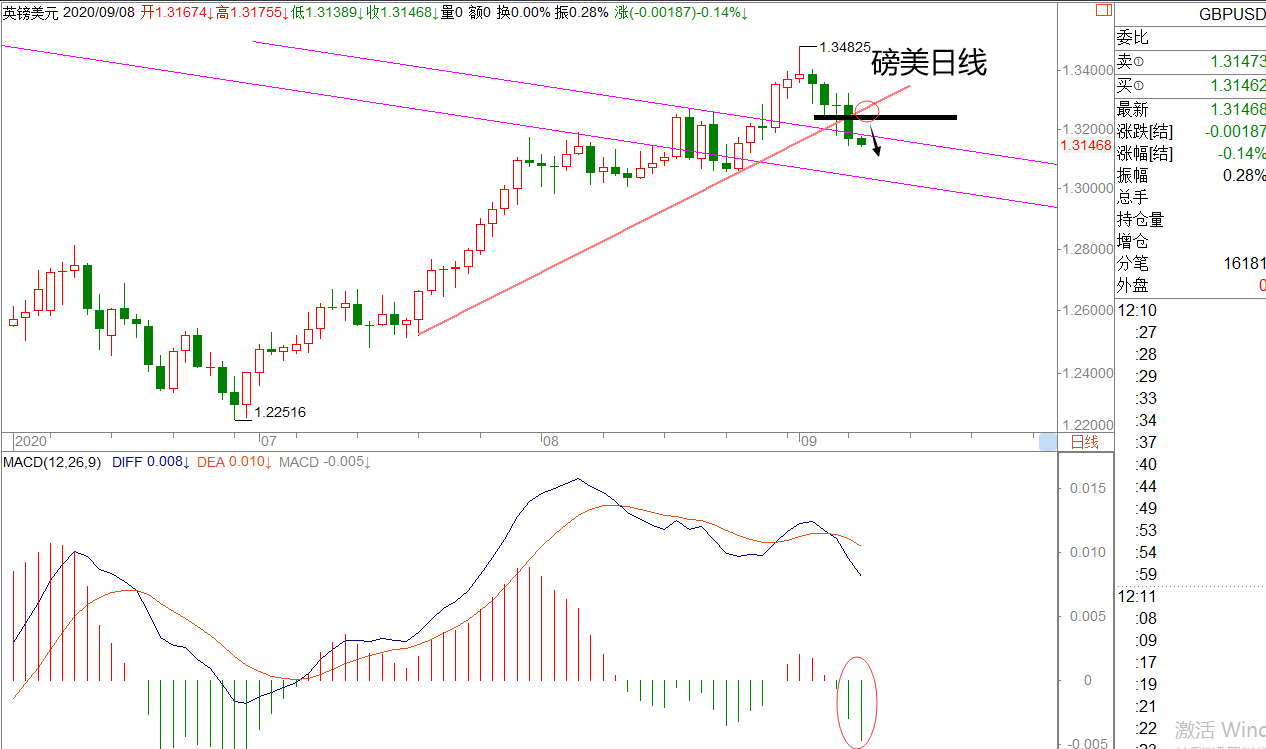
Task: Click the :33 tick entry
Action: pyautogui.click(x=1146, y=398)
